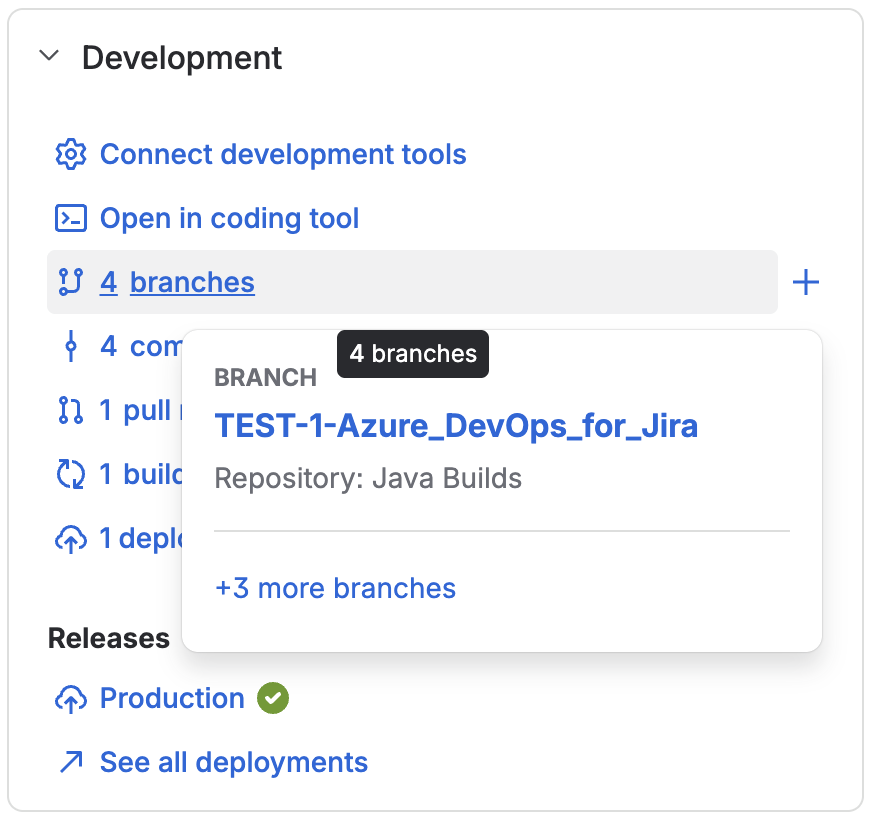Screen dimensions: 870x822
Task: Open the Production release link
Action: click(172, 698)
